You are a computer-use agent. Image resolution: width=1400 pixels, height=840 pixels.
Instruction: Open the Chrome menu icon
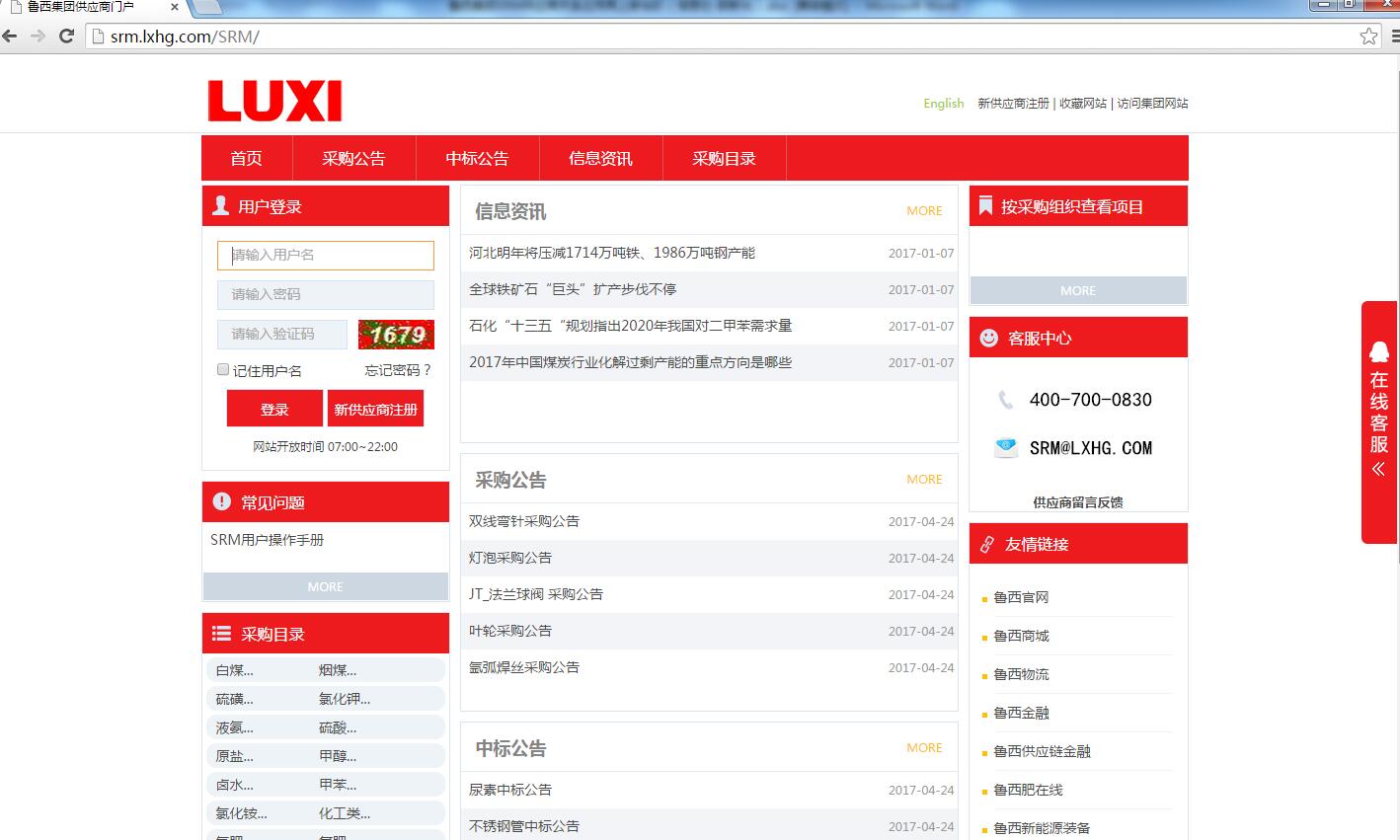[x=1393, y=37]
